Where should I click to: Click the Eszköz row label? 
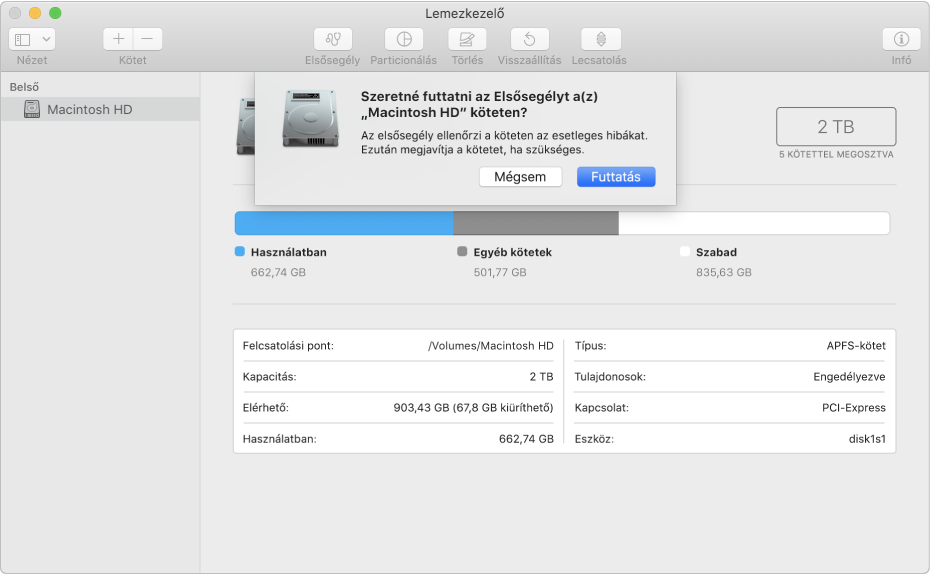point(594,439)
